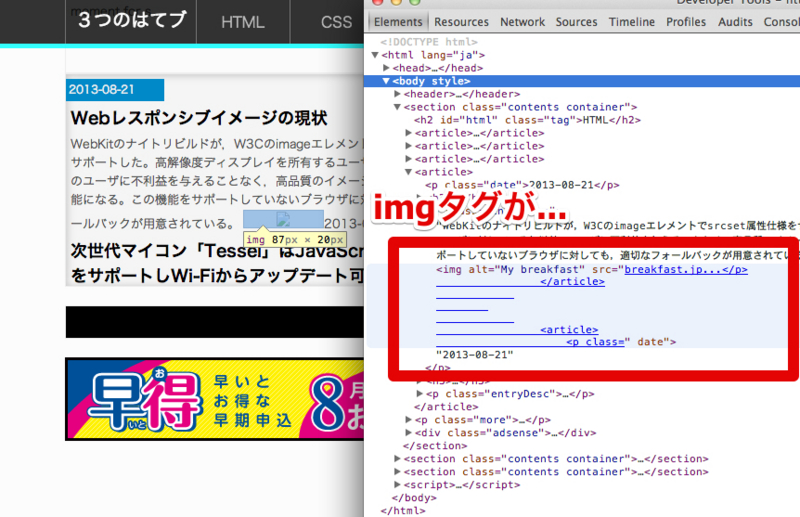Expand the second section contents container node
This screenshot has width=800, height=517.
pos(397,459)
